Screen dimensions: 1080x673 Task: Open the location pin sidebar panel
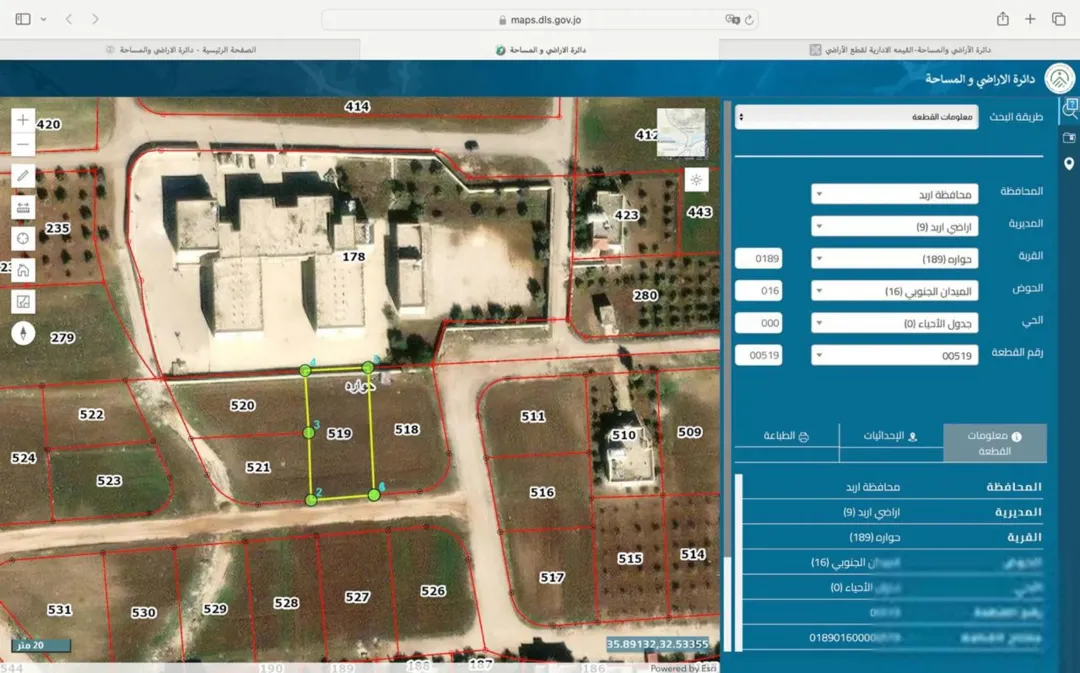[1069, 164]
